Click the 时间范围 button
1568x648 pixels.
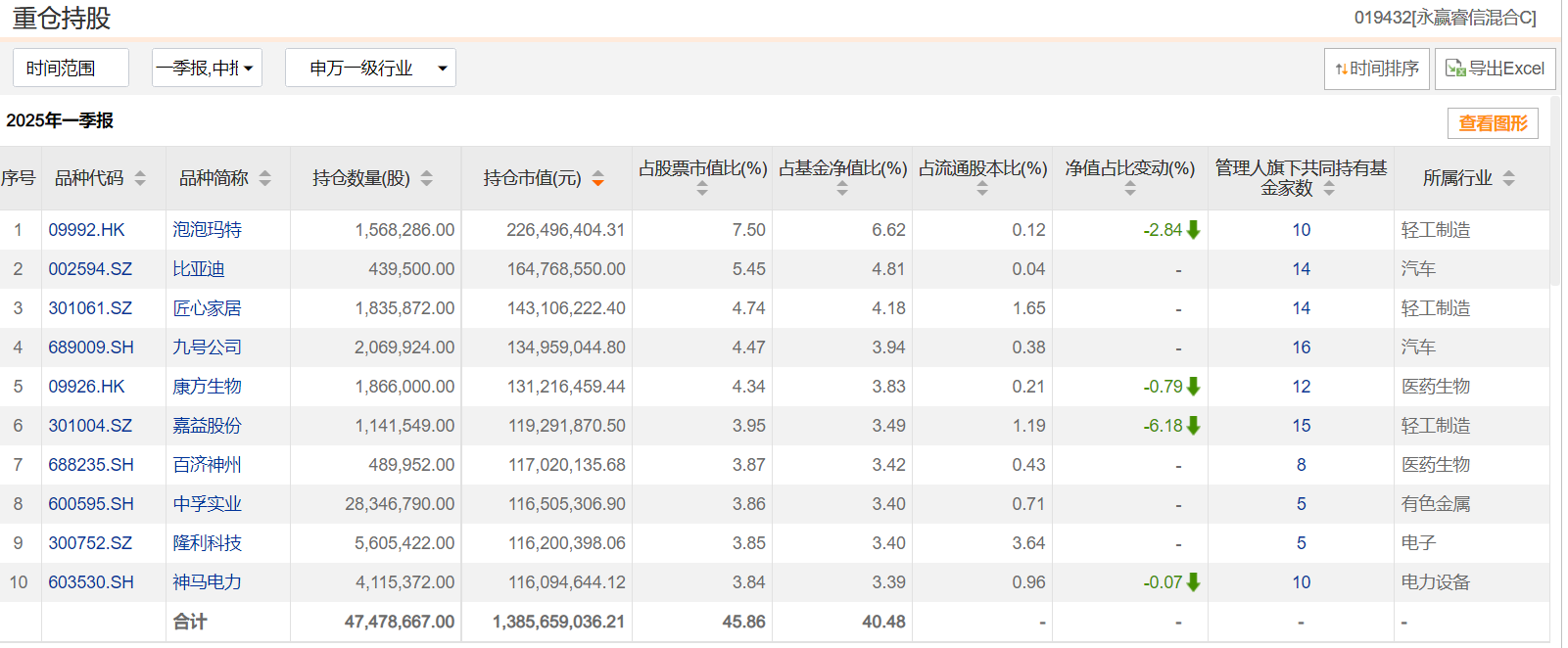[x=71, y=68]
